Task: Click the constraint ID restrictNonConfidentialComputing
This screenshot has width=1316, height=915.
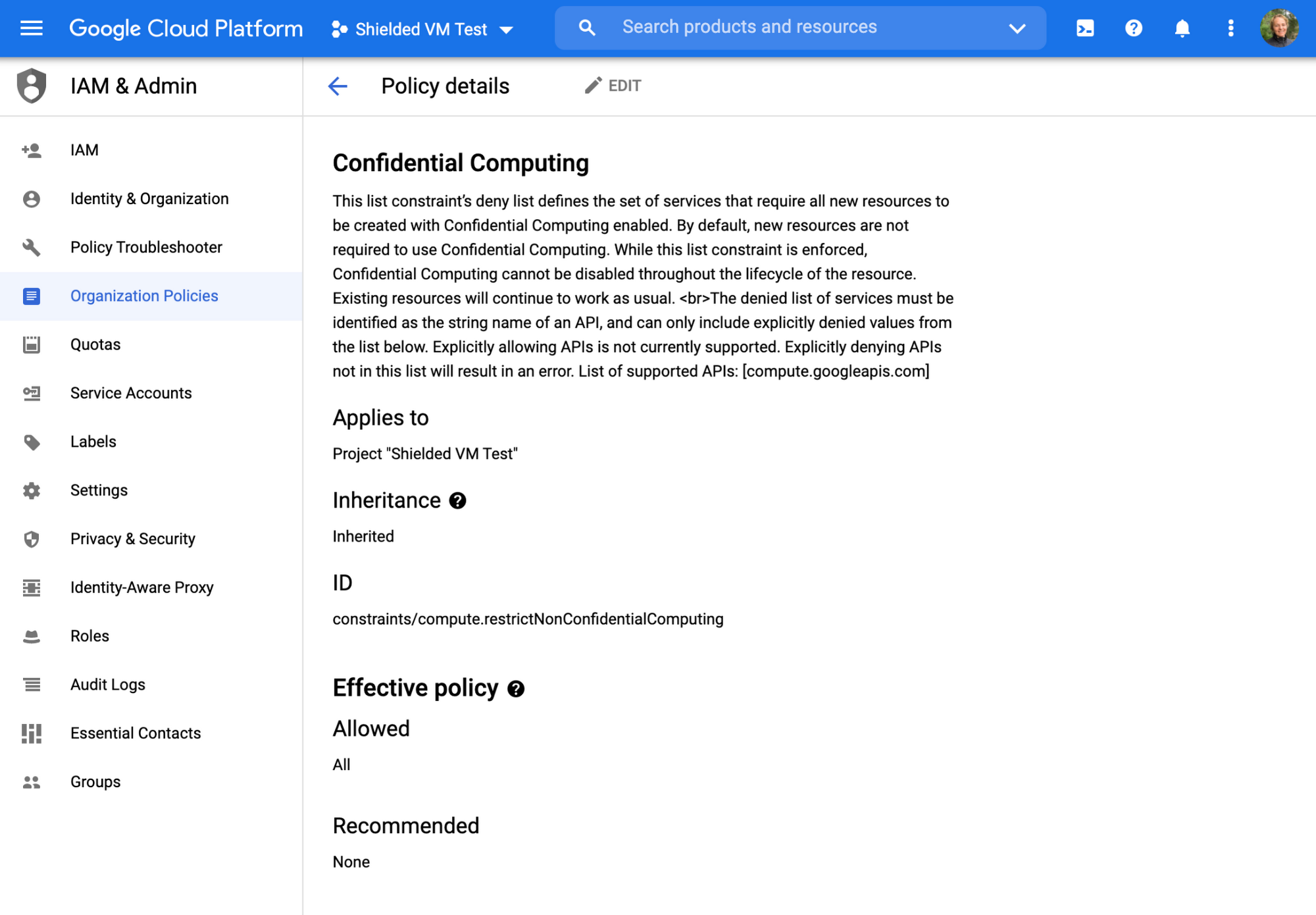Action: (x=528, y=619)
